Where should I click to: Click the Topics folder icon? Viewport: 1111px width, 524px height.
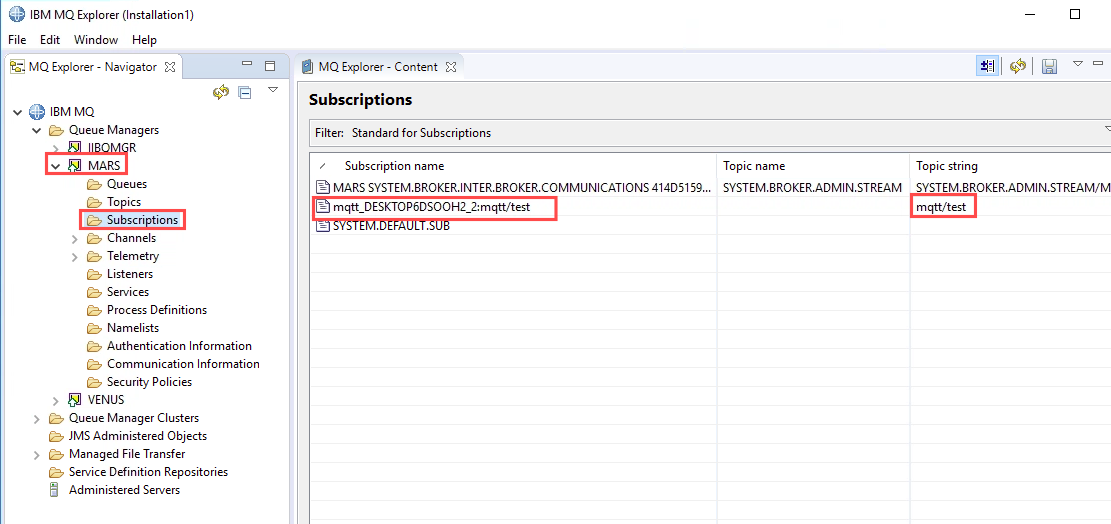click(94, 202)
